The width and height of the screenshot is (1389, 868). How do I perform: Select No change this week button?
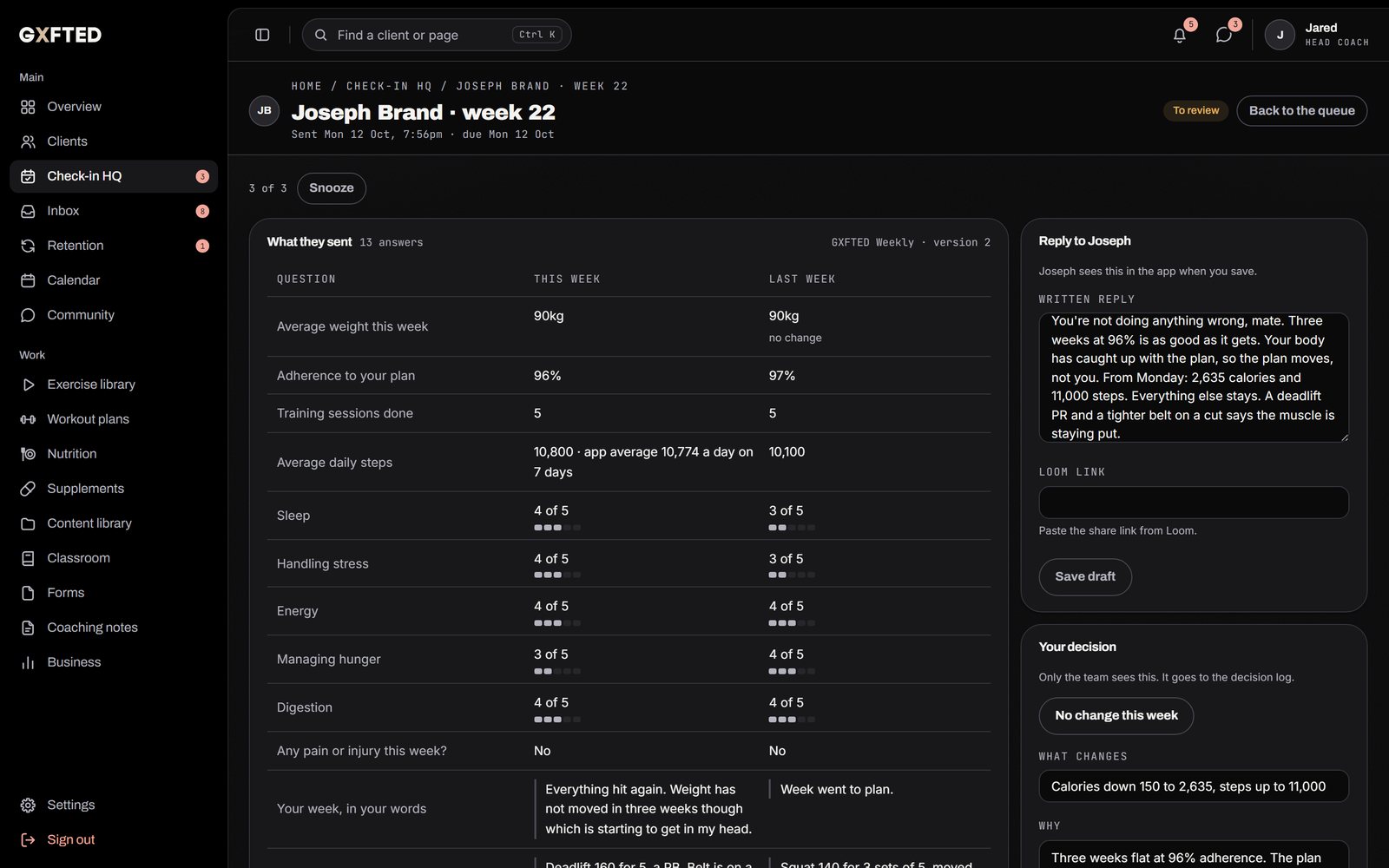pyautogui.click(x=1116, y=715)
